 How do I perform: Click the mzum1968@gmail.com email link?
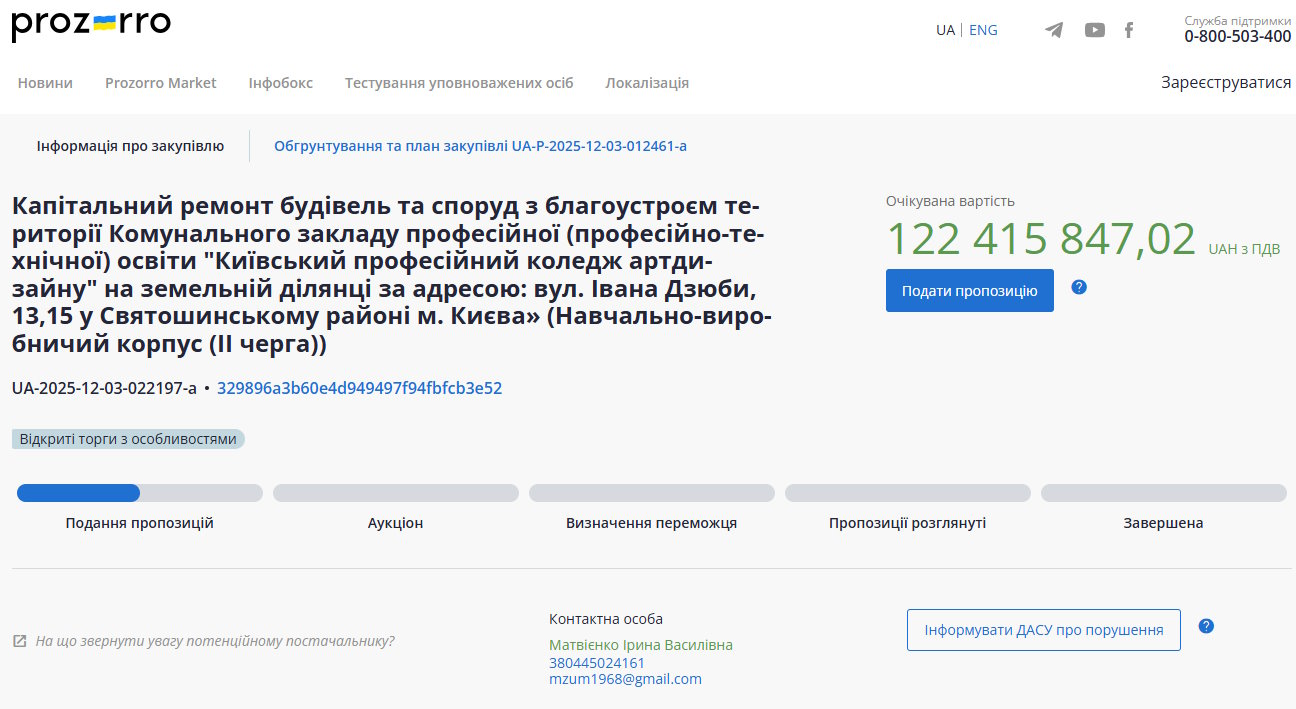coord(625,679)
